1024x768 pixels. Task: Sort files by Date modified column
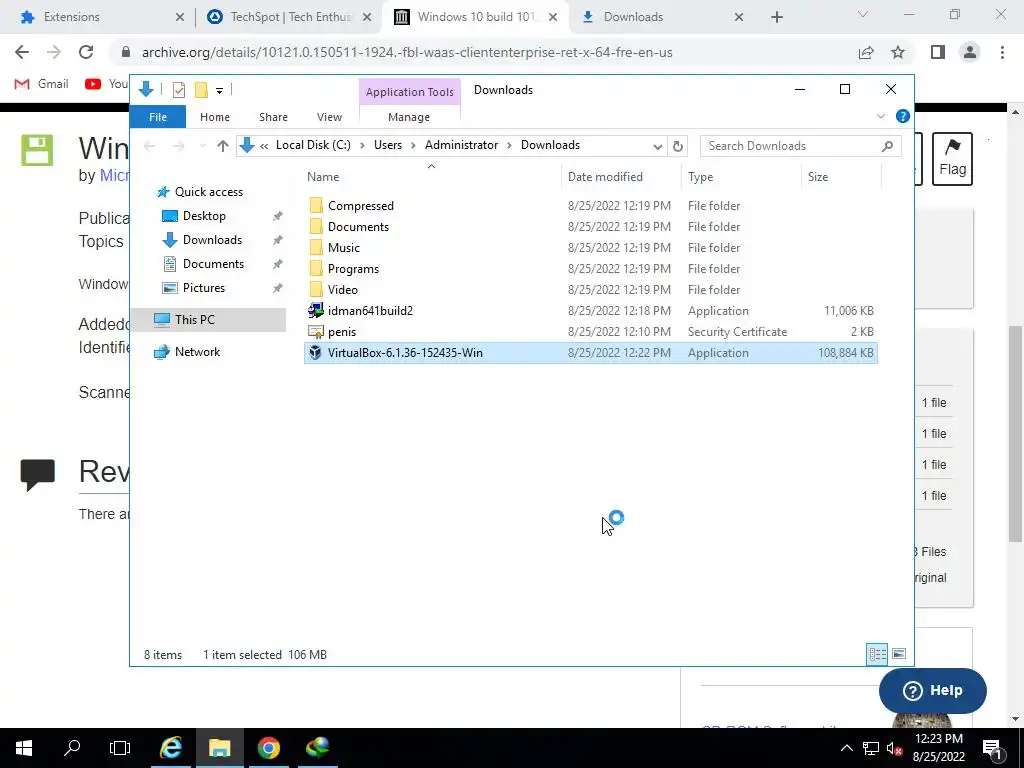click(x=605, y=177)
